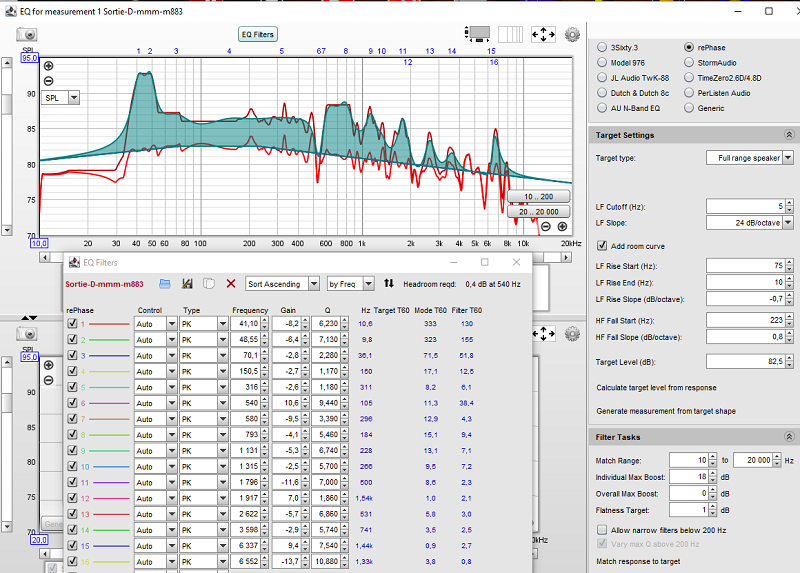Select the StormAudio equaliser option
The width and height of the screenshot is (800, 573).
coord(689,63)
